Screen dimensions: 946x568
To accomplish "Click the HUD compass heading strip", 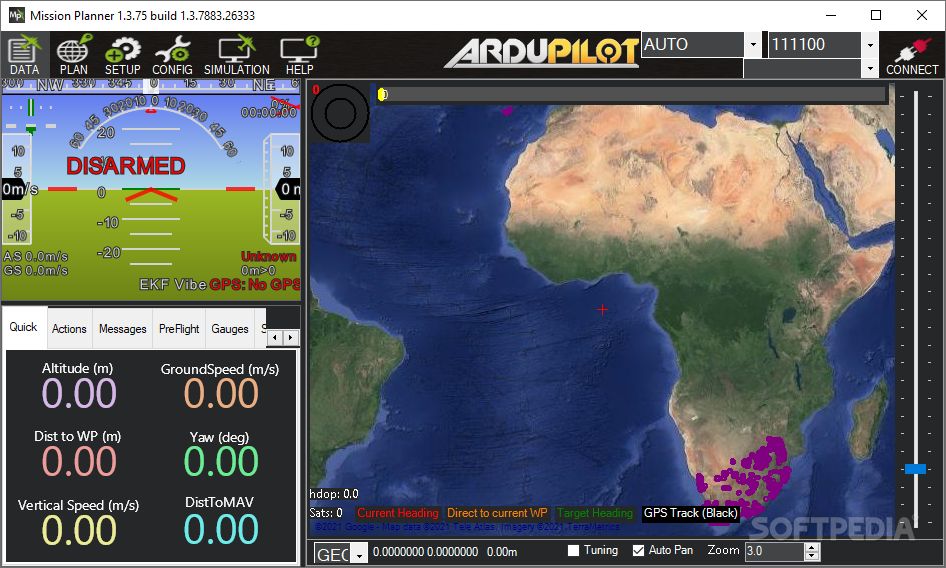I will tap(151, 85).
